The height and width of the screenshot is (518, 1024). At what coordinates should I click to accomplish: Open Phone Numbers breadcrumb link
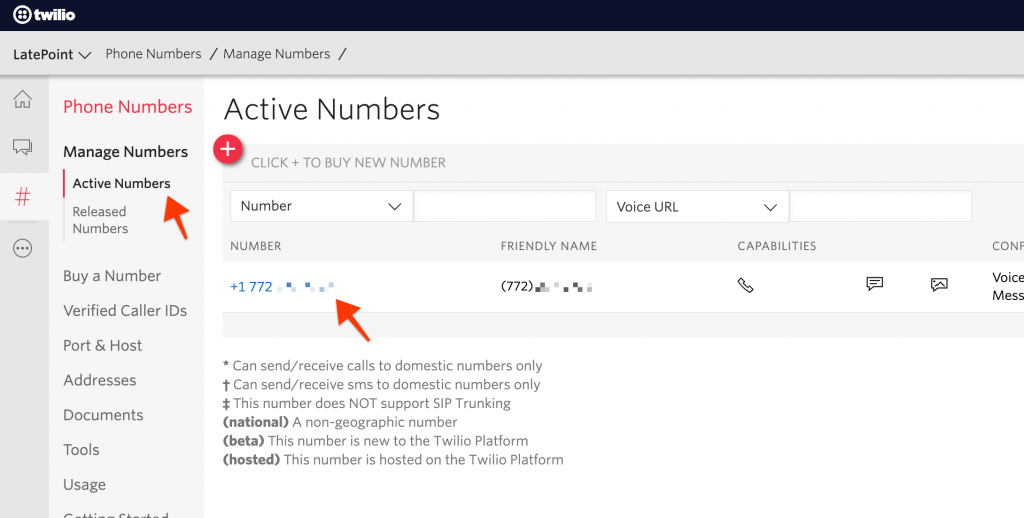(153, 54)
